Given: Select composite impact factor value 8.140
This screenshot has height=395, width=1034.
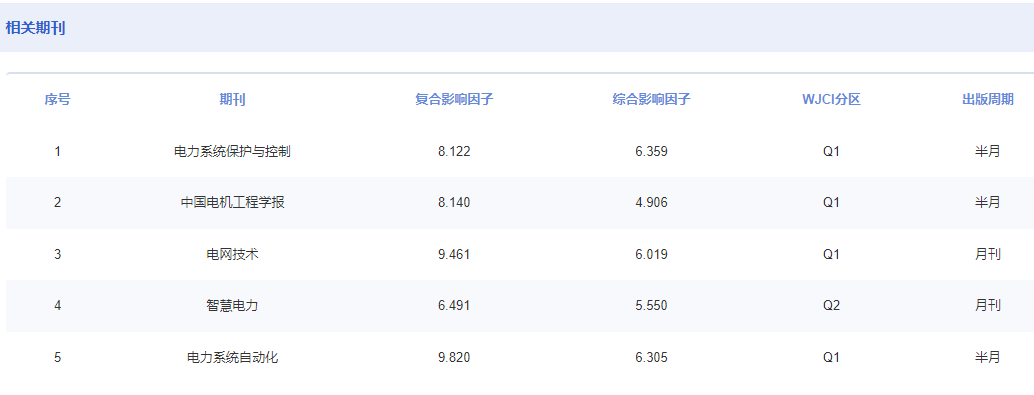Looking at the screenshot, I should [454, 203].
